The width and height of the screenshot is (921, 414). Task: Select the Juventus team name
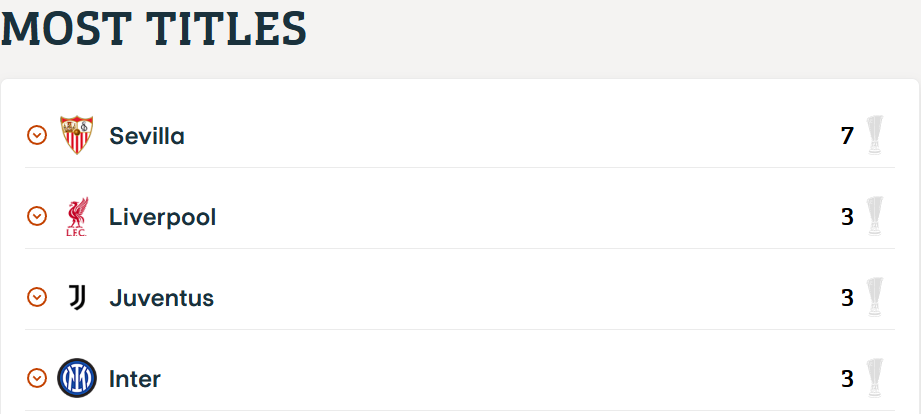tap(162, 298)
